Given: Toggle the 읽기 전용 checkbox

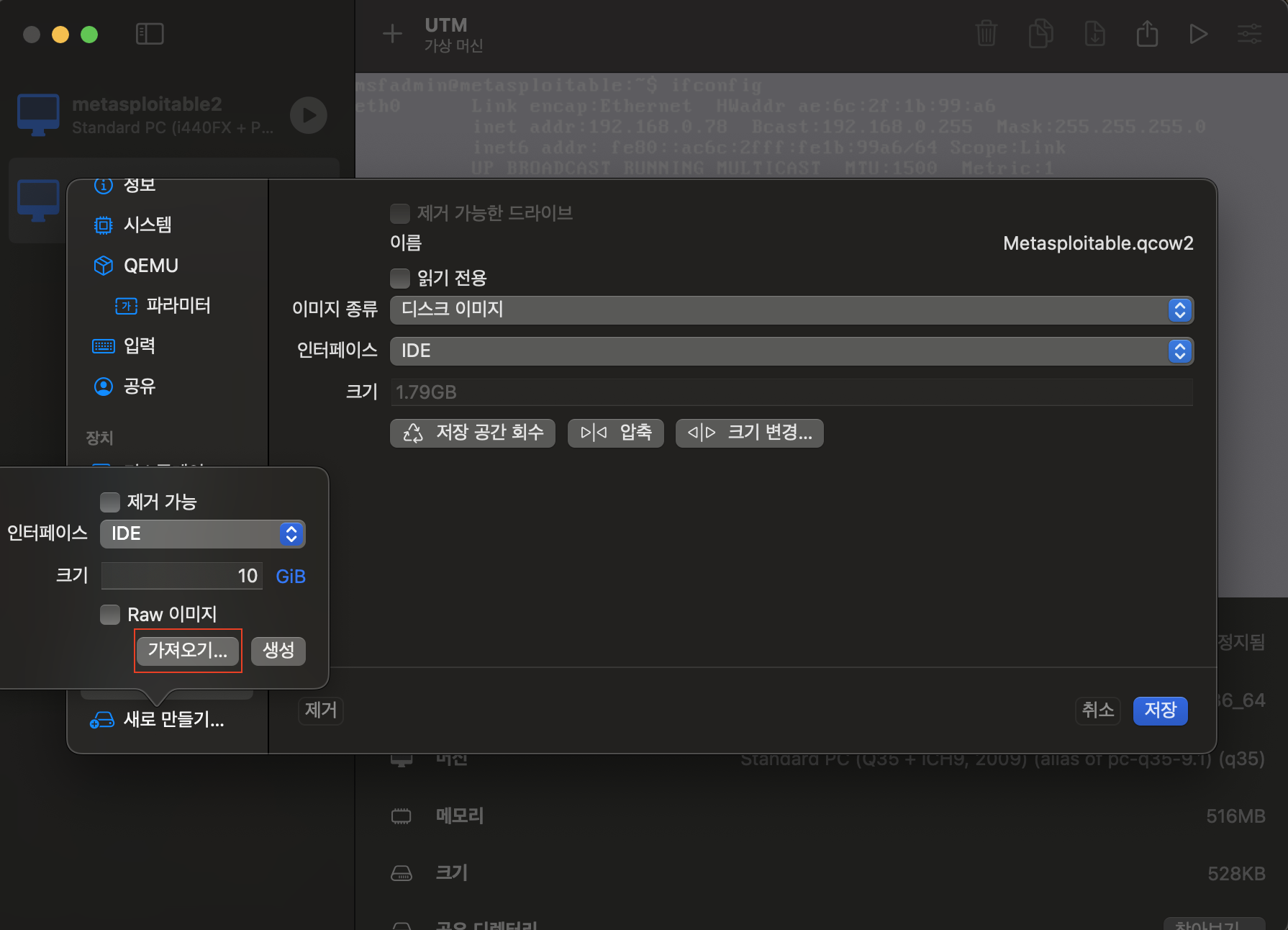Looking at the screenshot, I should pos(400,278).
